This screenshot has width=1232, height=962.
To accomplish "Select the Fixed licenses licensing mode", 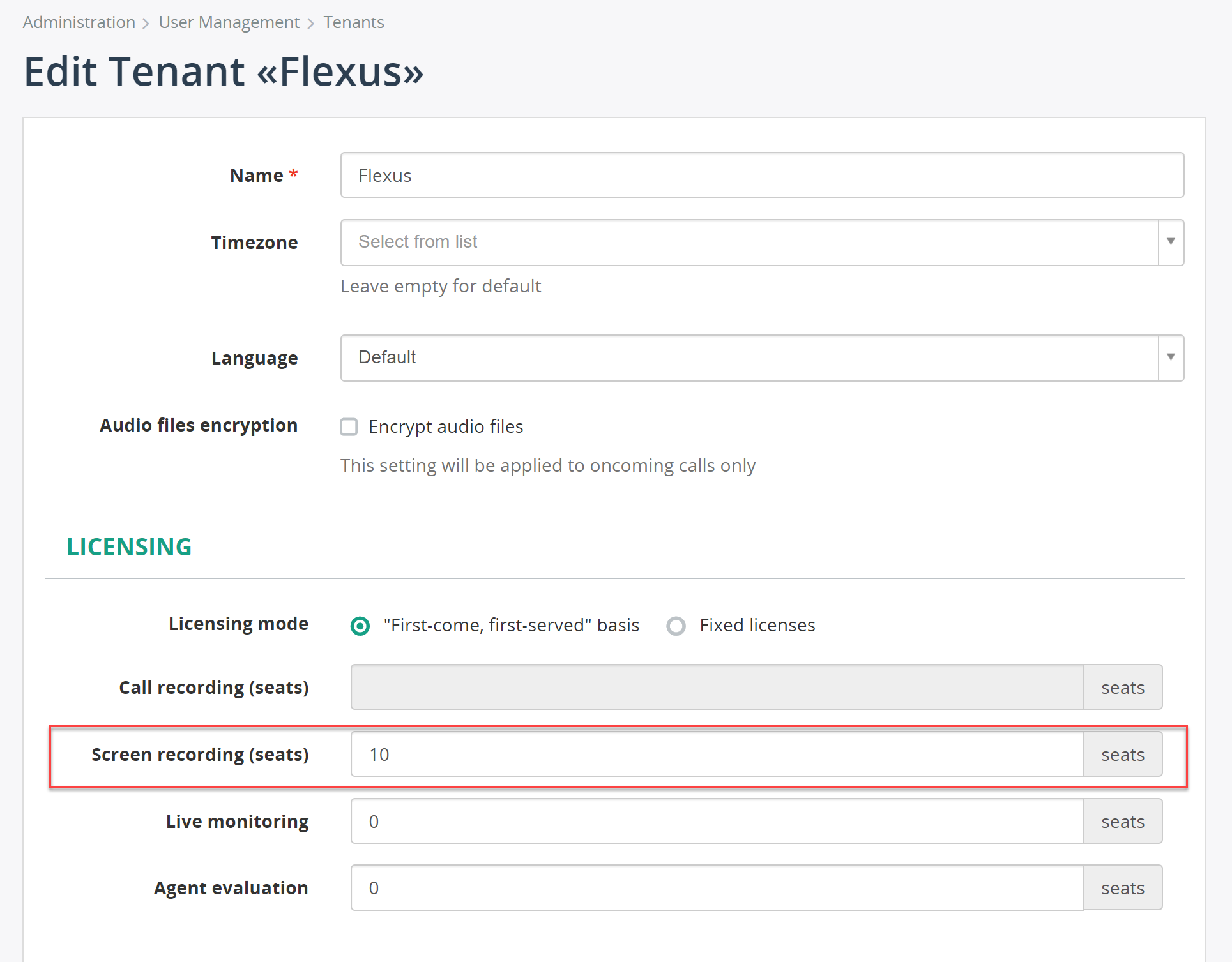I will (x=676, y=626).
